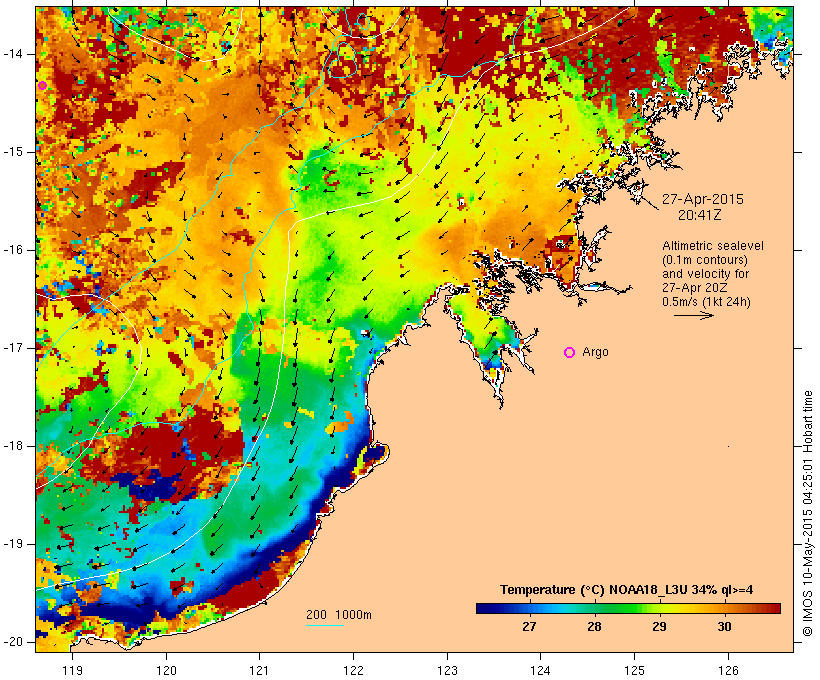
Task: Click the 120 longitude axis label
Action: [166, 670]
